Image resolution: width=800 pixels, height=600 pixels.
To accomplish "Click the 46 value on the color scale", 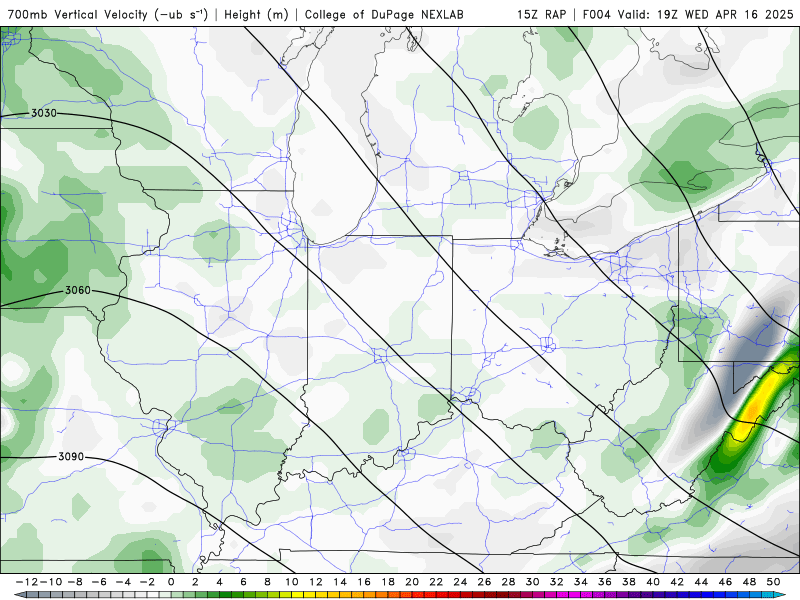I will coord(725,582).
